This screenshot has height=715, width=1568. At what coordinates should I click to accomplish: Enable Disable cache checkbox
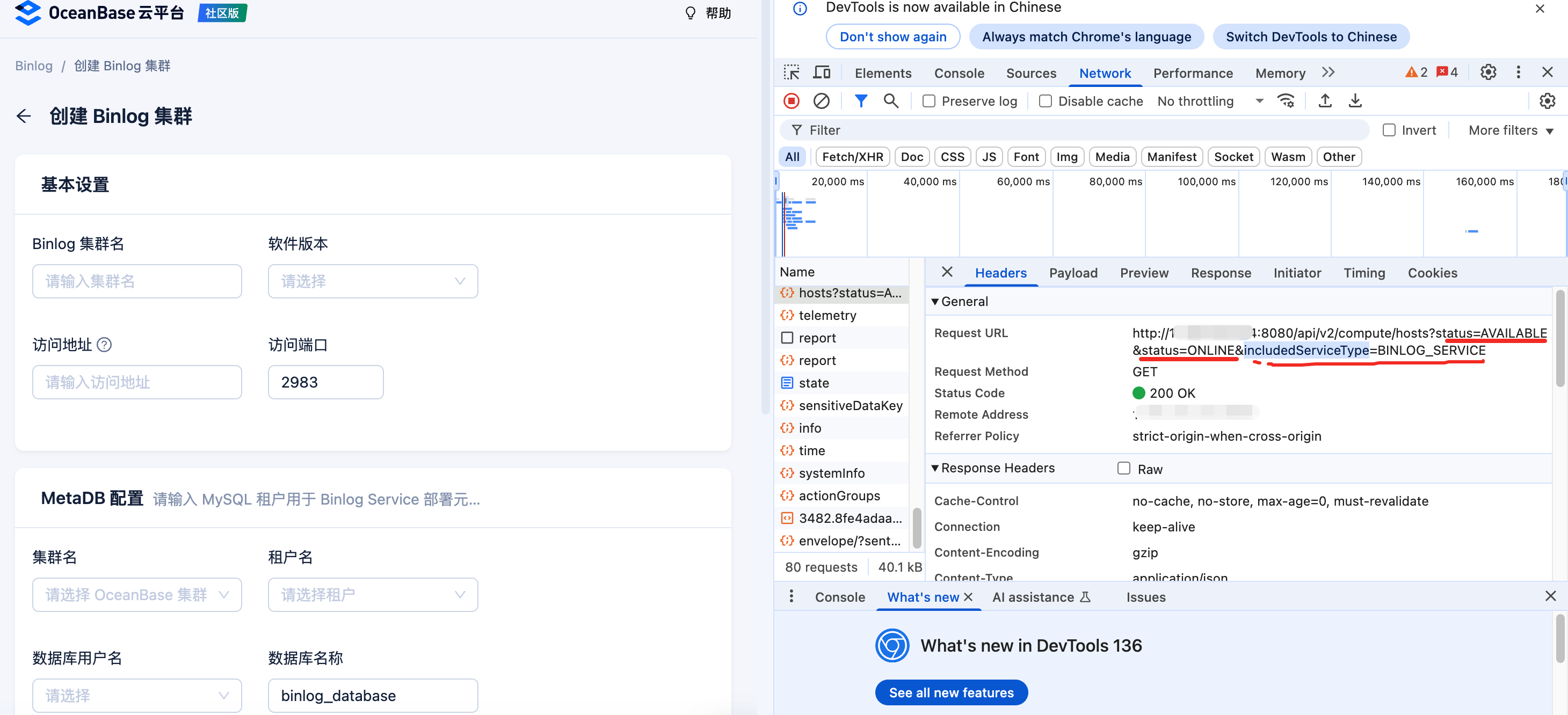click(1045, 101)
